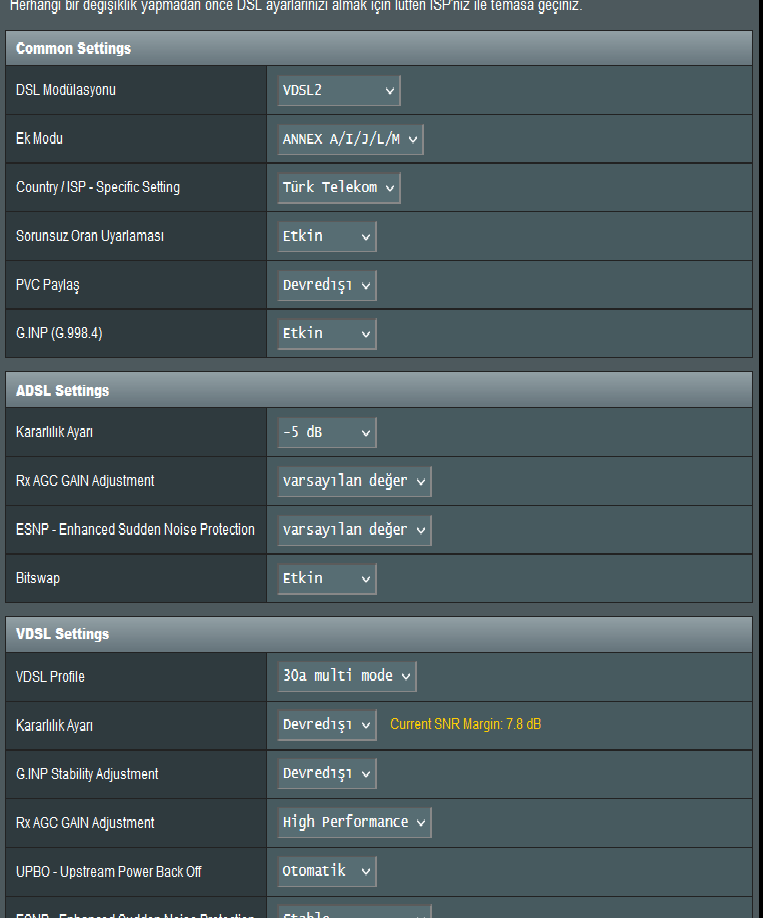Expand the ADSL Rx AGC GAIN Adjustment dropdown
This screenshot has height=918, width=763.
[x=354, y=481]
